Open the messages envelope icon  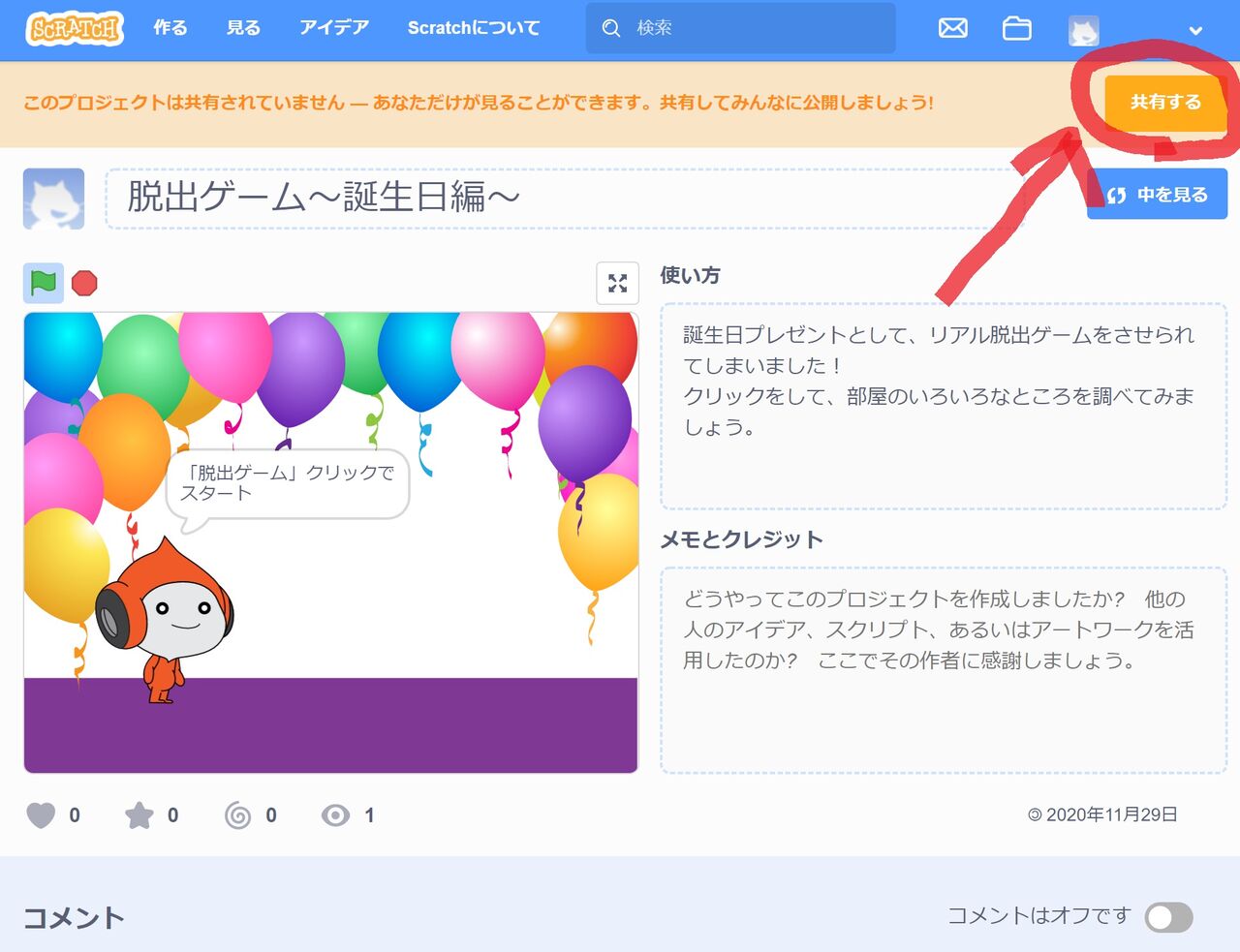click(953, 28)
